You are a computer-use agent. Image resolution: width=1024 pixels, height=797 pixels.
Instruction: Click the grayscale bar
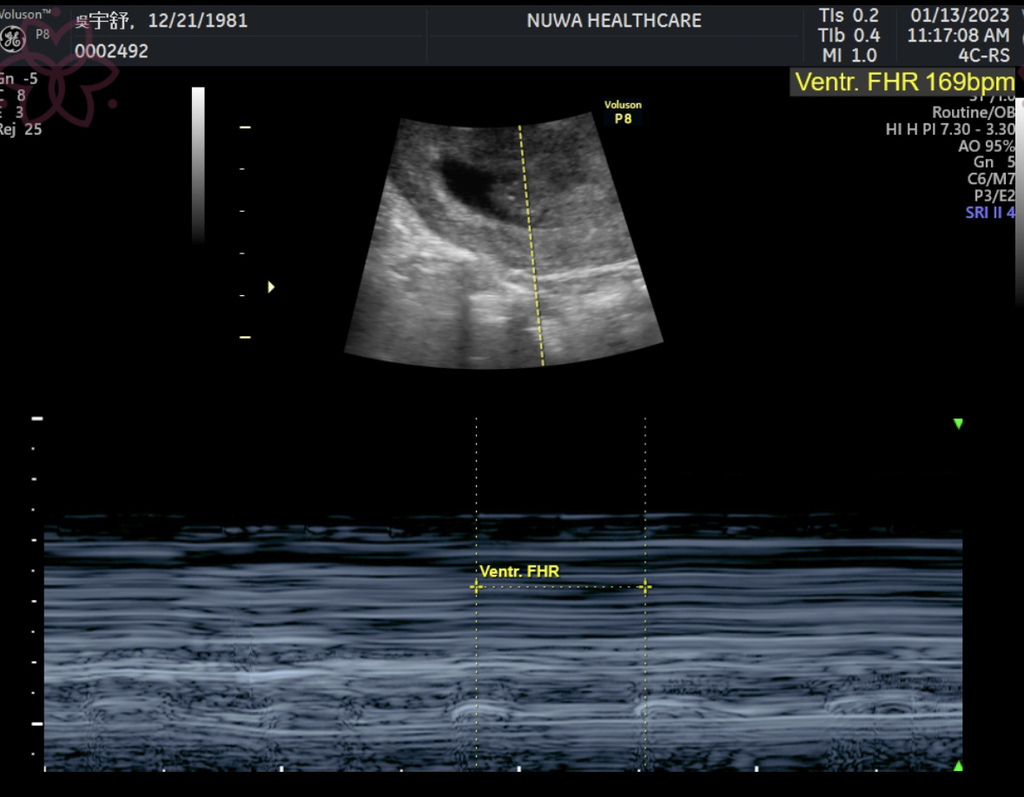(x=198, y=165)
